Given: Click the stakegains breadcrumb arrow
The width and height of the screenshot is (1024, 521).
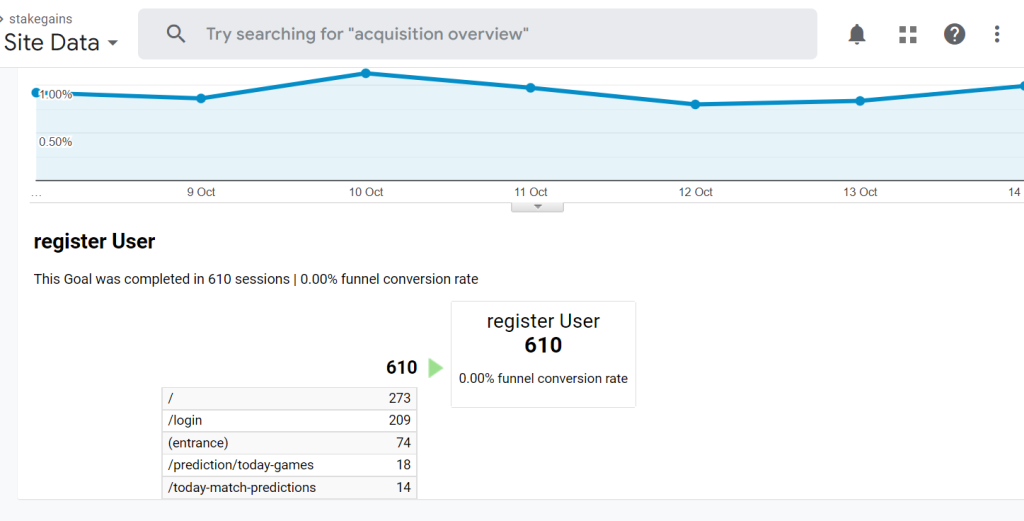Looking at the screenshot, I should click(3, 19).
